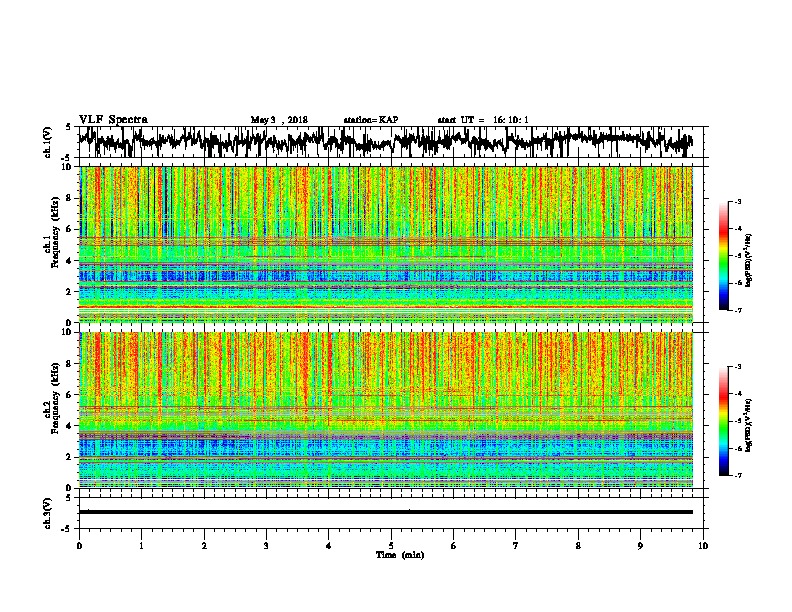The width and height of the screenshot is (792, 612).
Task: Click the "8" kHz tick on ch.1 spectrogram axis
Action: click(71, 198)
